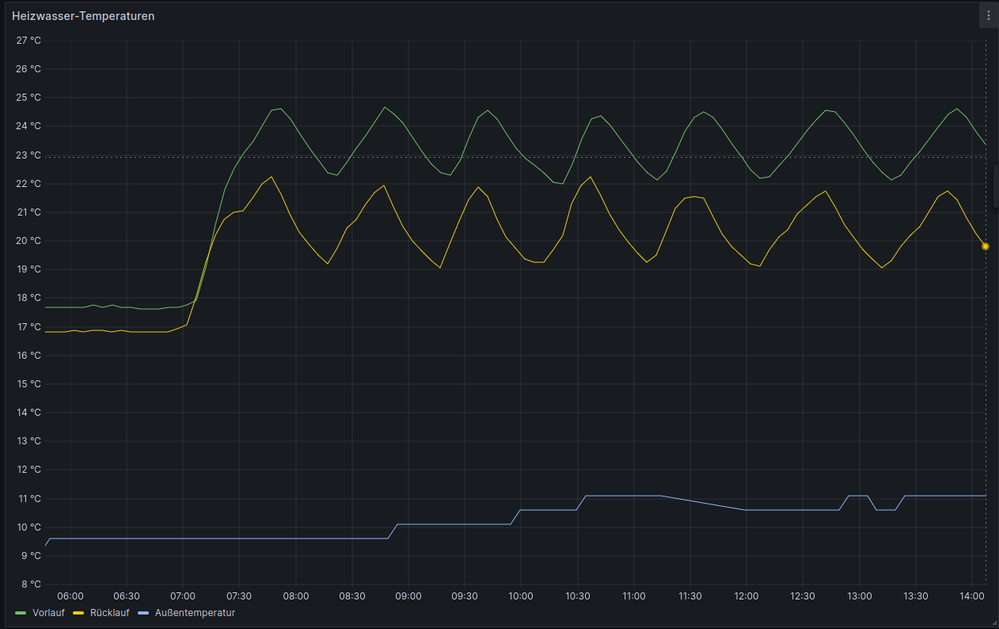Image resolution: width=999 pixels, height=629 pixels.
Task: Click the 23 °C y-axis label
Action: click(x=28, y=155)
